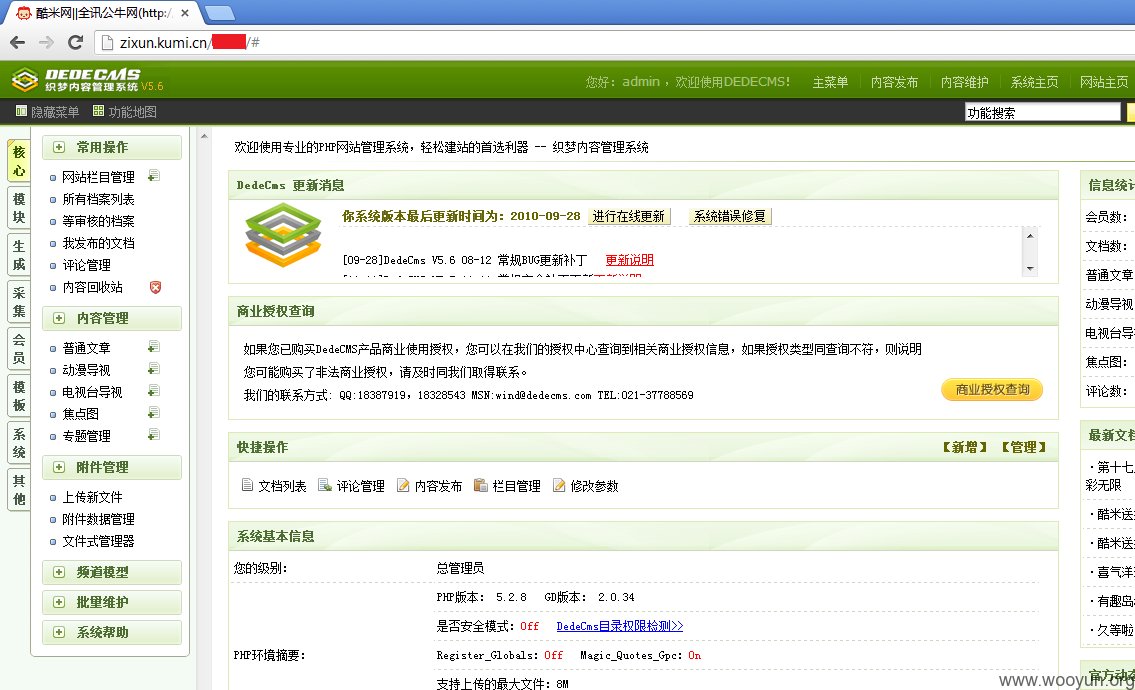Expand the 批量维护 menu section
Viewport: 1135px width, 690px height.
pos(59,602)
